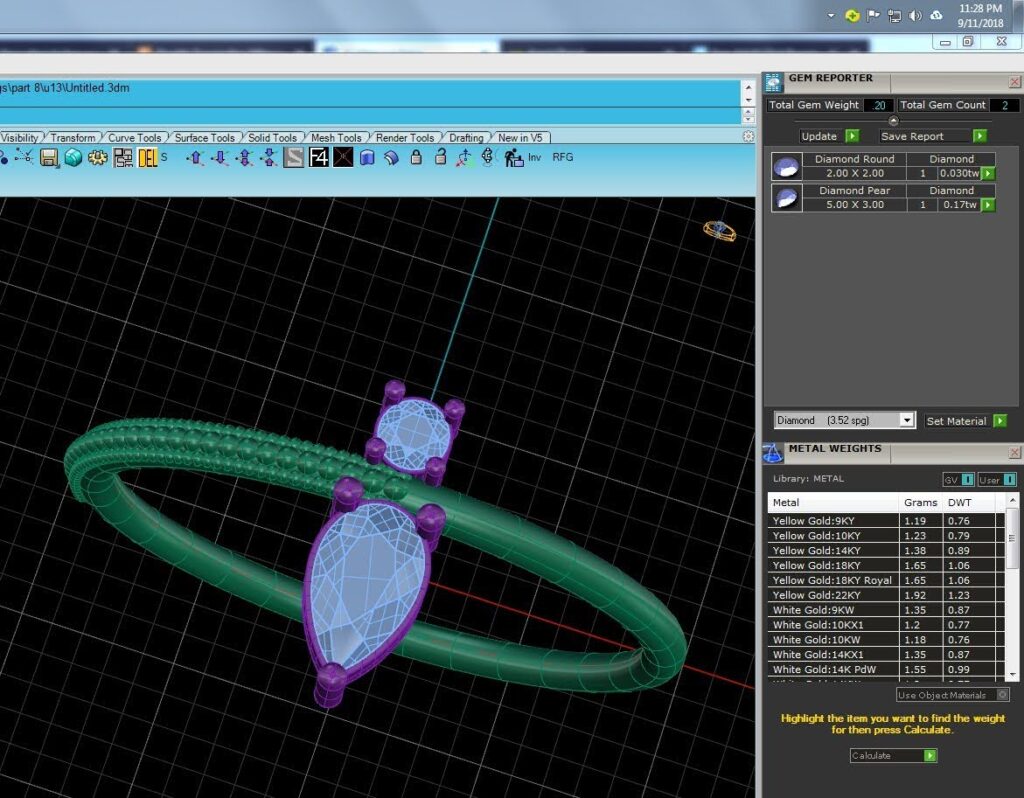
Task: Open the New in V5 tab
Action: point(520,138)
